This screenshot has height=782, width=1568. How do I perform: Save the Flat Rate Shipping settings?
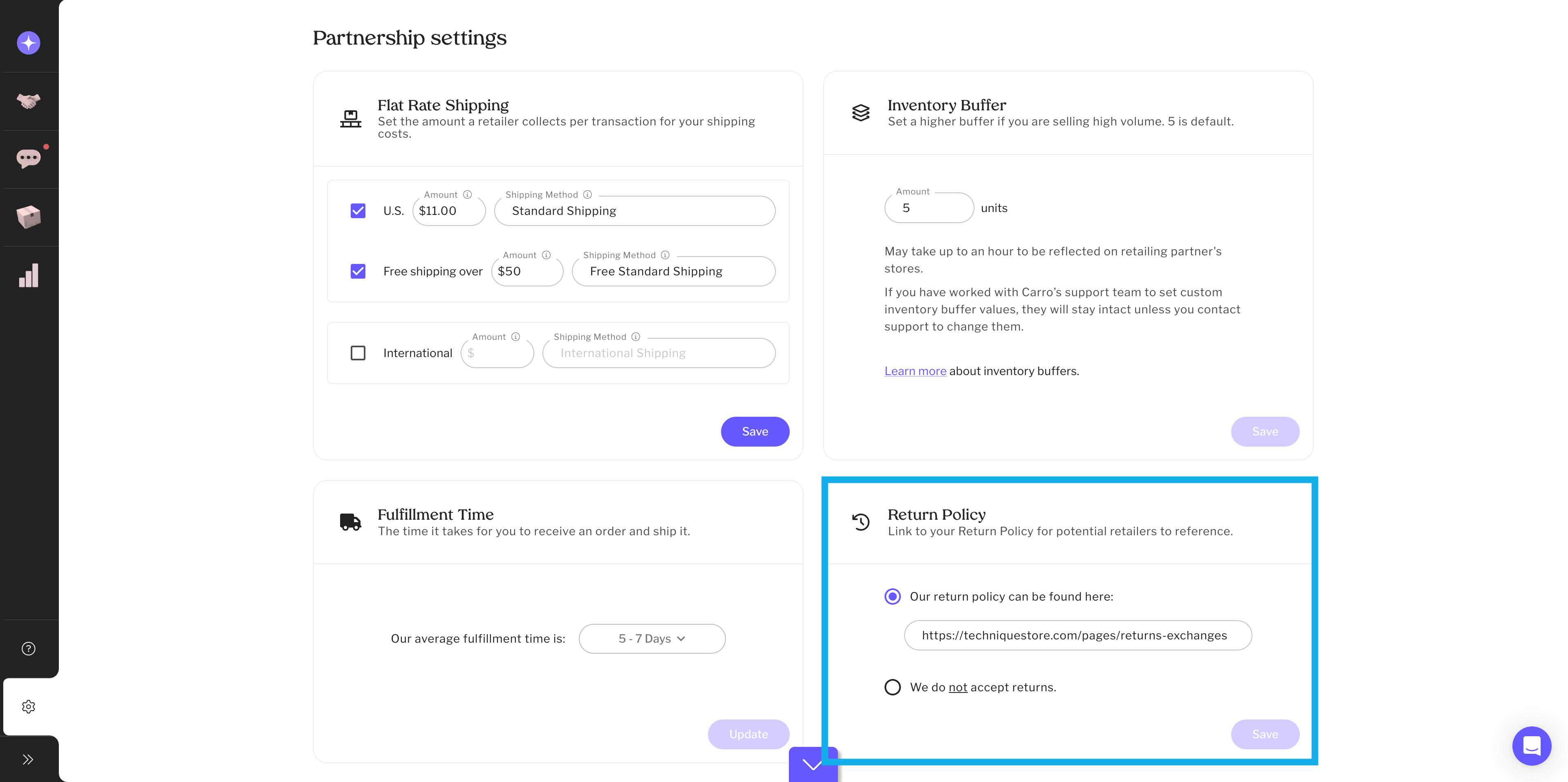(x=755, y=431)
